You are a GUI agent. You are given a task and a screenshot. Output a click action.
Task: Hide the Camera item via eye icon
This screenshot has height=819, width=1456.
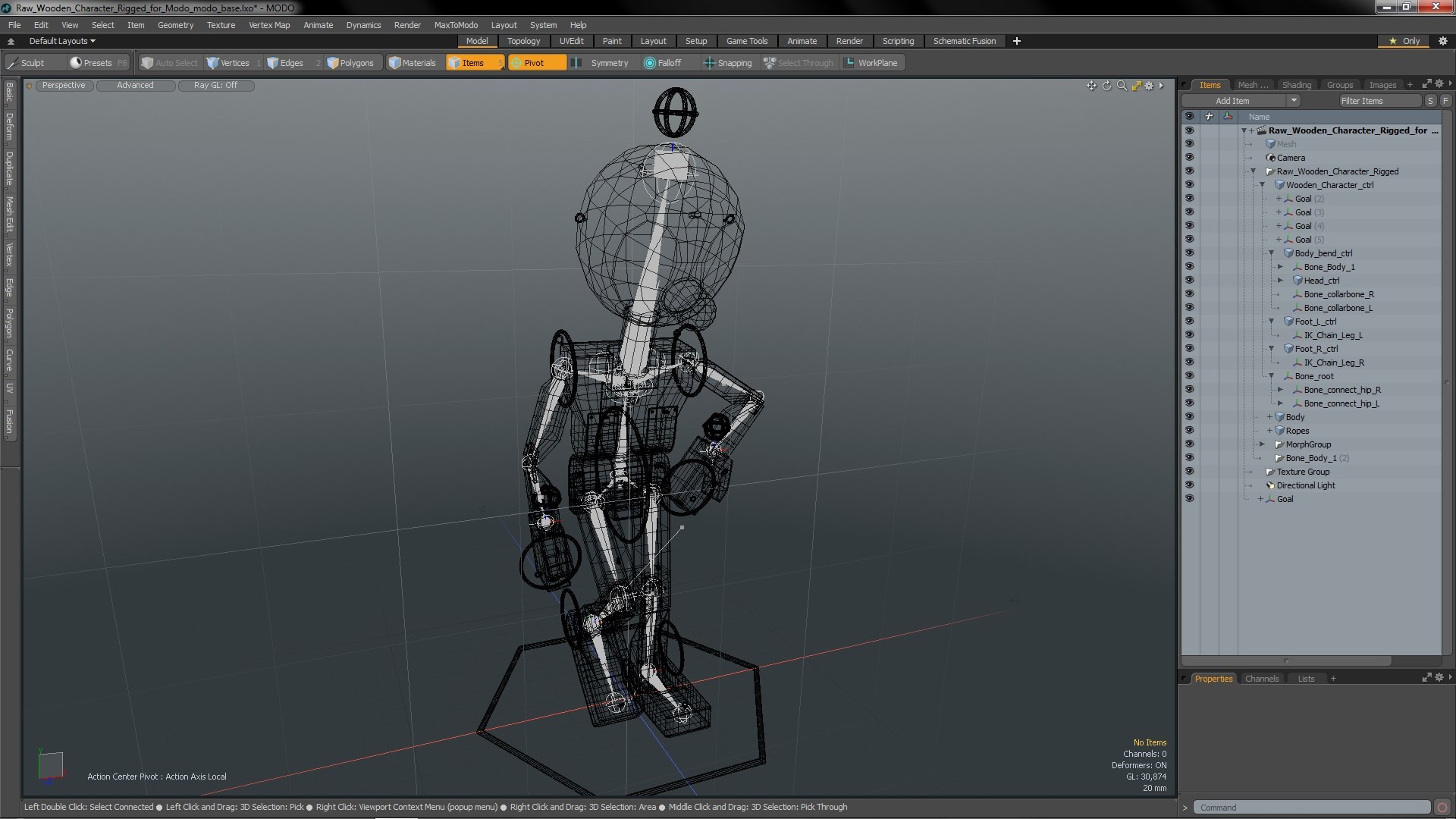1189,158
